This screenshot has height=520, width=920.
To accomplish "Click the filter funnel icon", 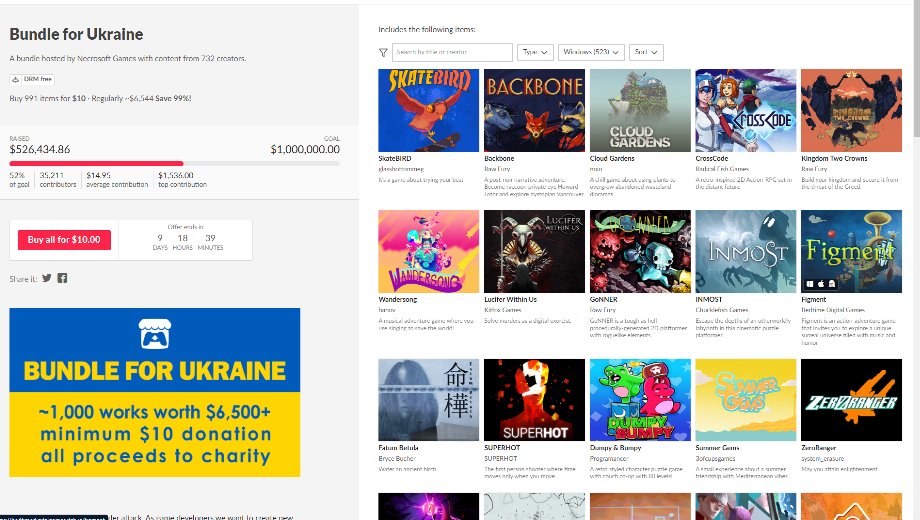I will [383, 52].
